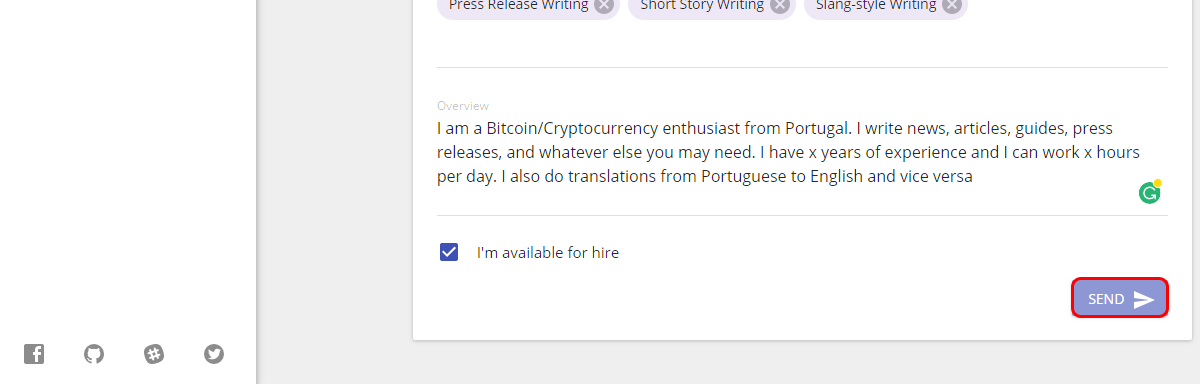Viewport: 1200px width, 384px height.
Task: Click the small Overview field label
Action: [462, 105]
